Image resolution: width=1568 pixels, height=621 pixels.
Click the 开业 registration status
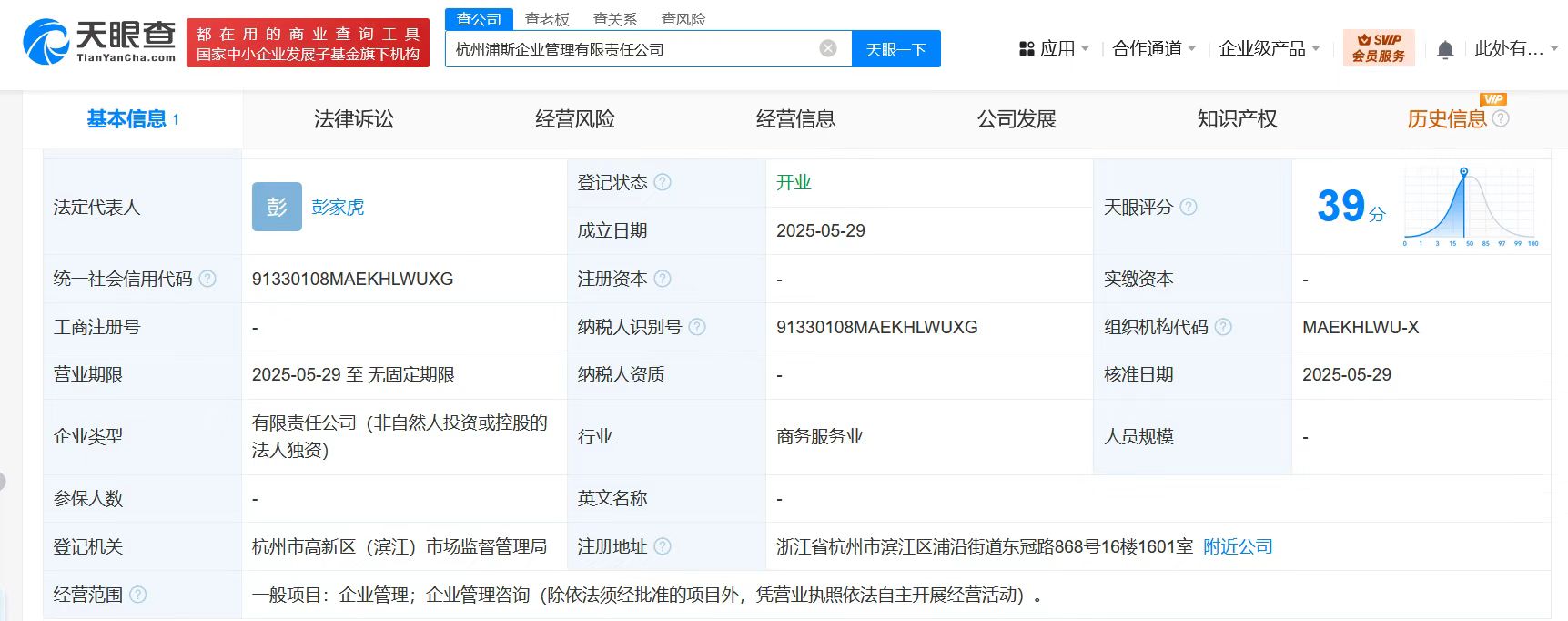tap(794, 182)
